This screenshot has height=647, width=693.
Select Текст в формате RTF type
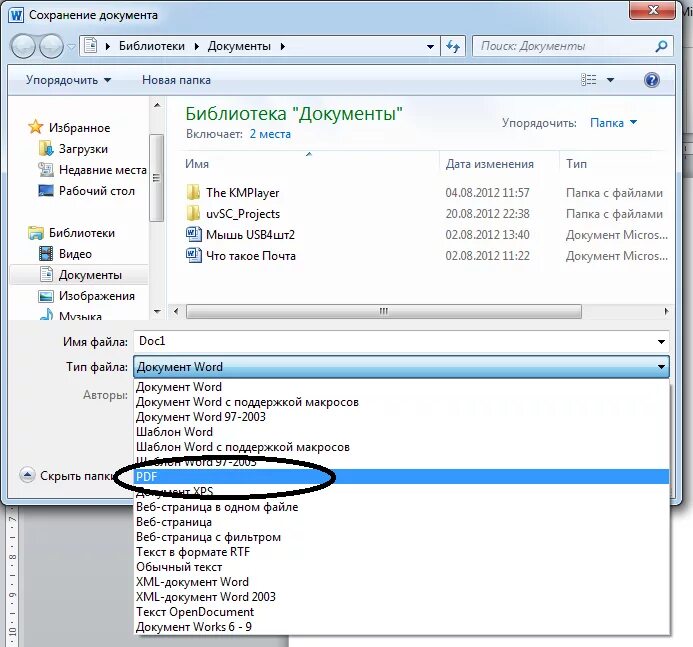click(x=402, y=552)
